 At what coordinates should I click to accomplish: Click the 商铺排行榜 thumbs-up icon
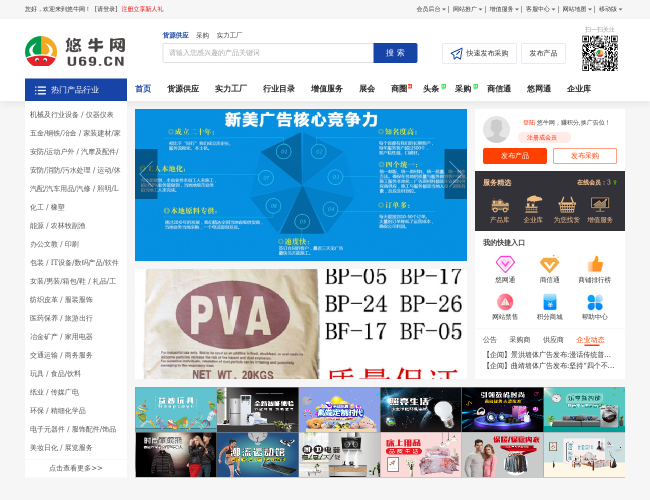pyautogui.click(x=595, y=264)
